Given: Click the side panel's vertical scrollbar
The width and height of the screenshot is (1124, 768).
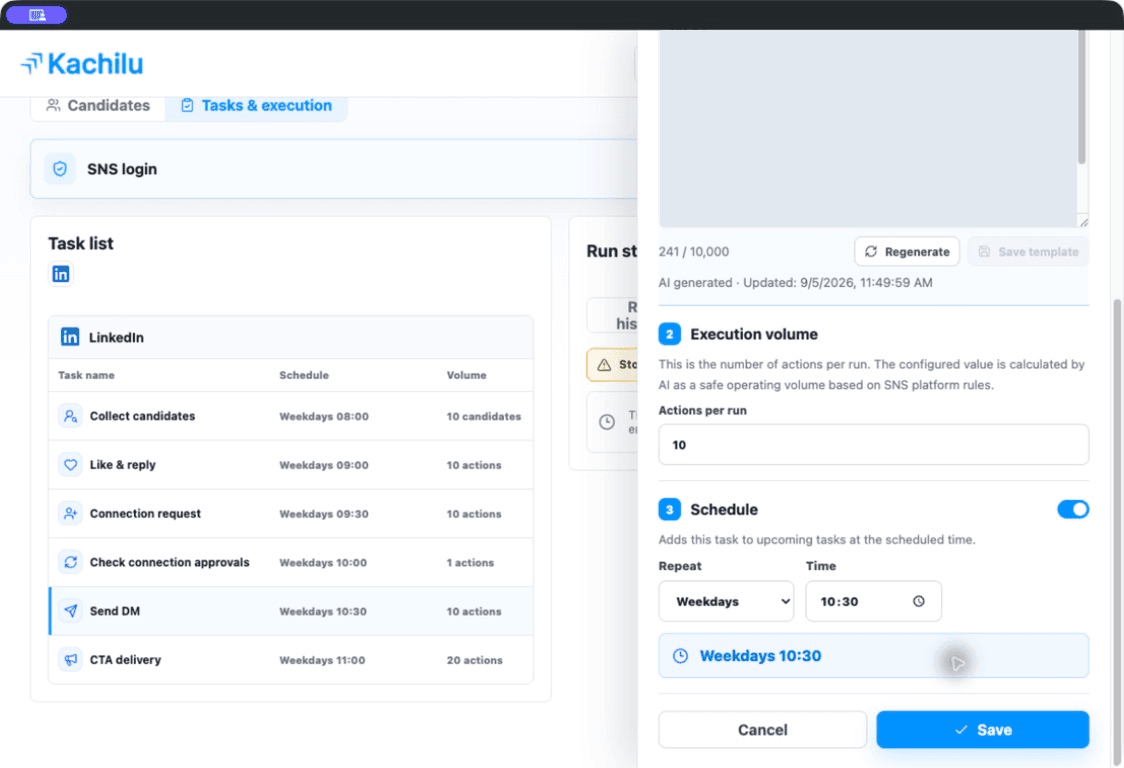Looking at the screenshot, I should click(x=1118, y=531).
